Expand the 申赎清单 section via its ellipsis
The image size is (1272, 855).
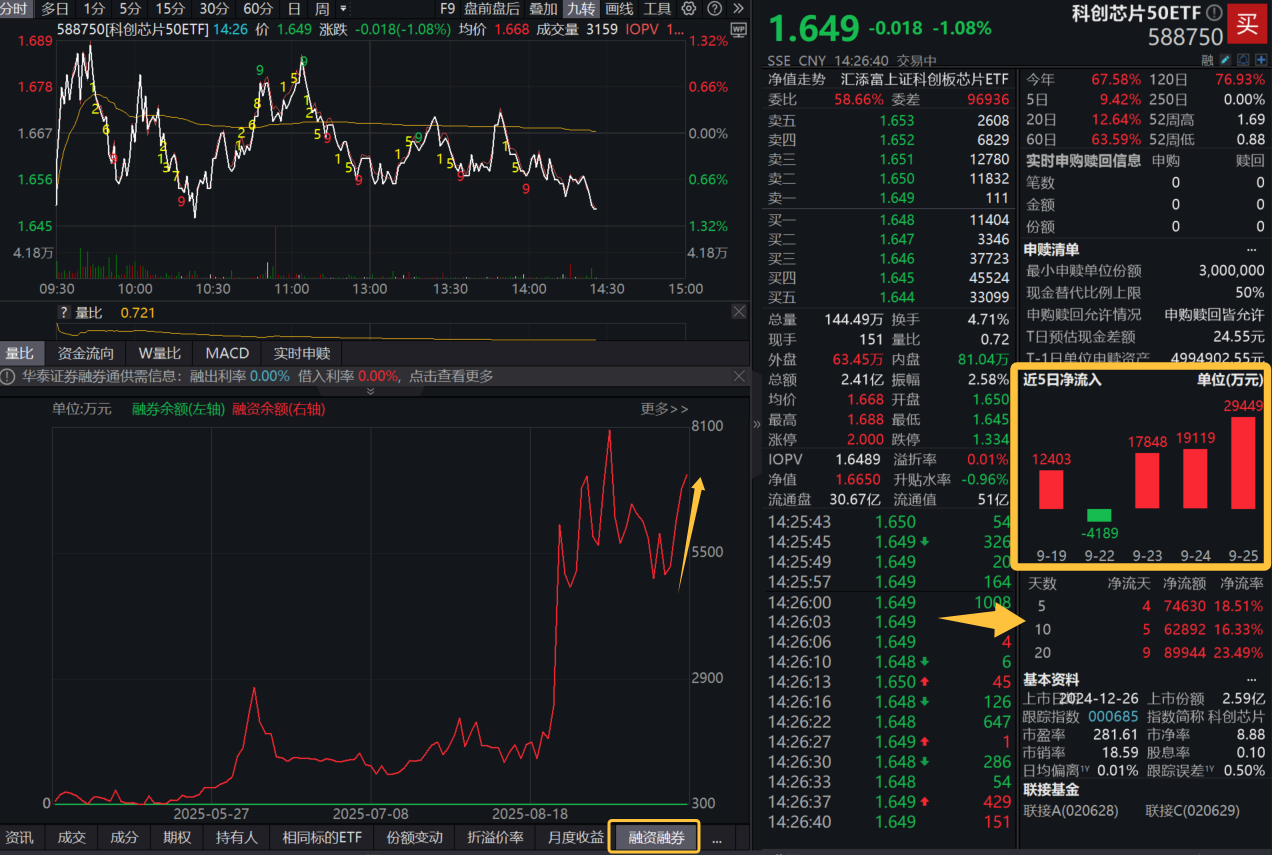pos(1254,249)
